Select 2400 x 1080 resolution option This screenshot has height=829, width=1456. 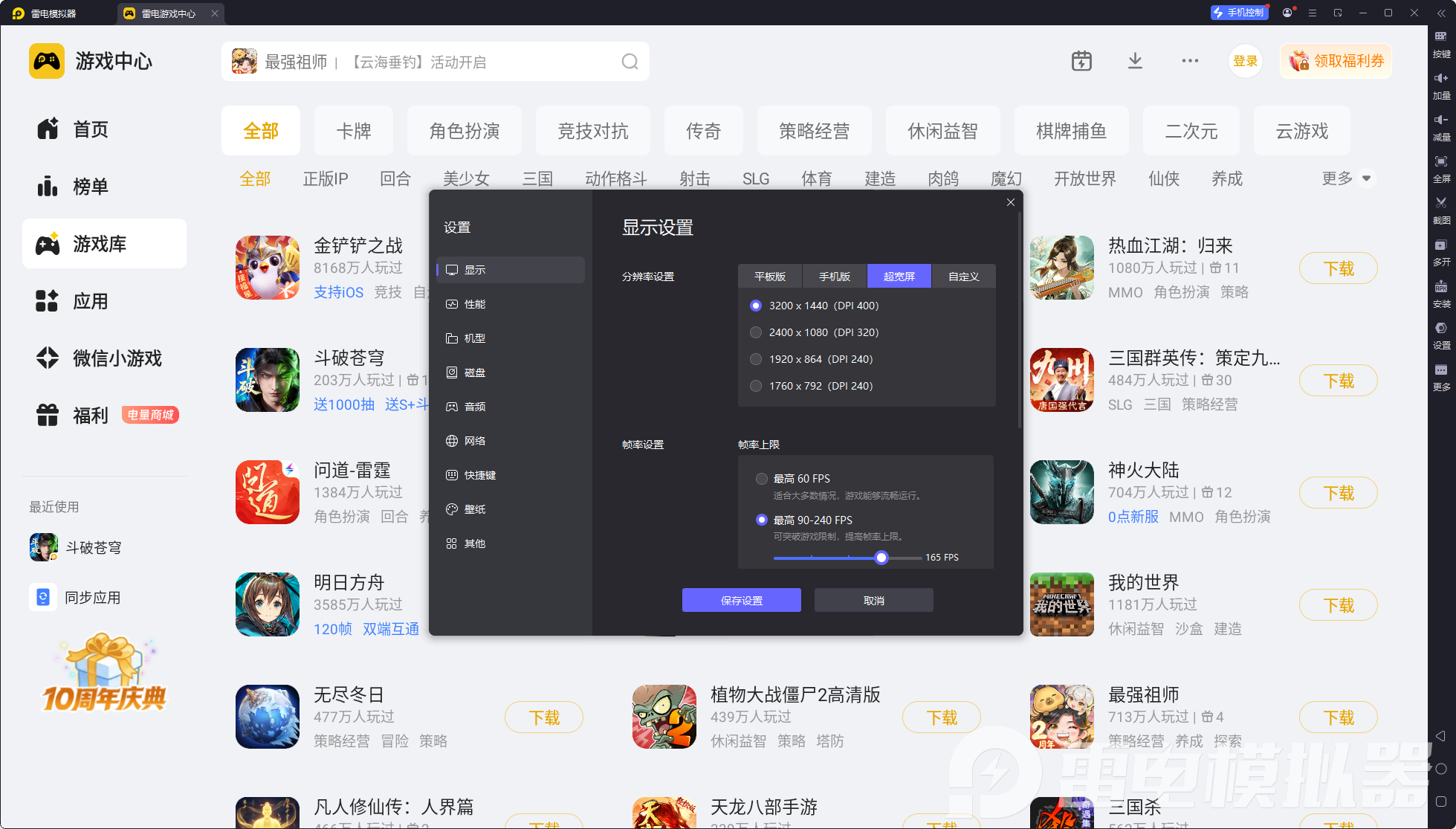click(x=756, y=332)
